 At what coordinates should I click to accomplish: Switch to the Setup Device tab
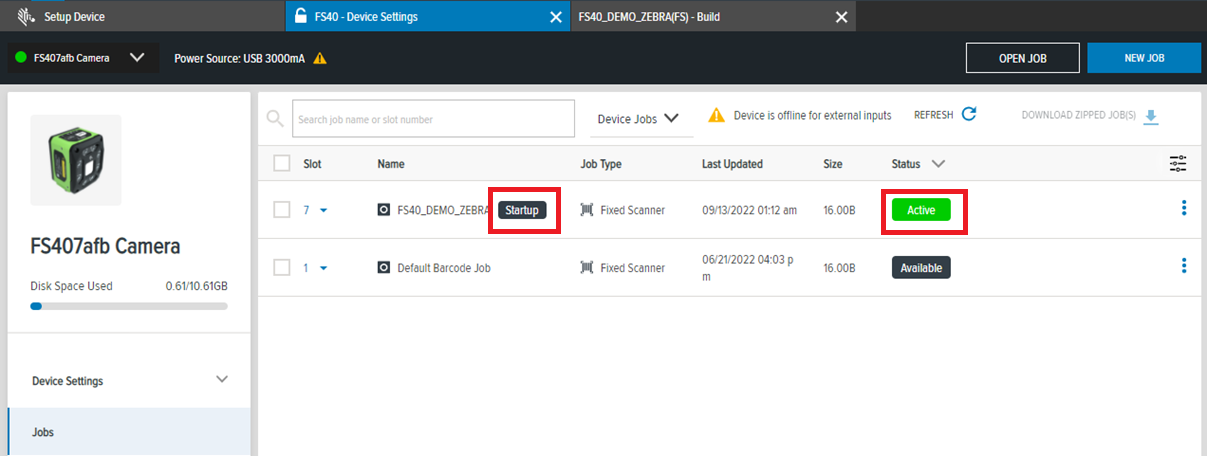pos(74,17)
